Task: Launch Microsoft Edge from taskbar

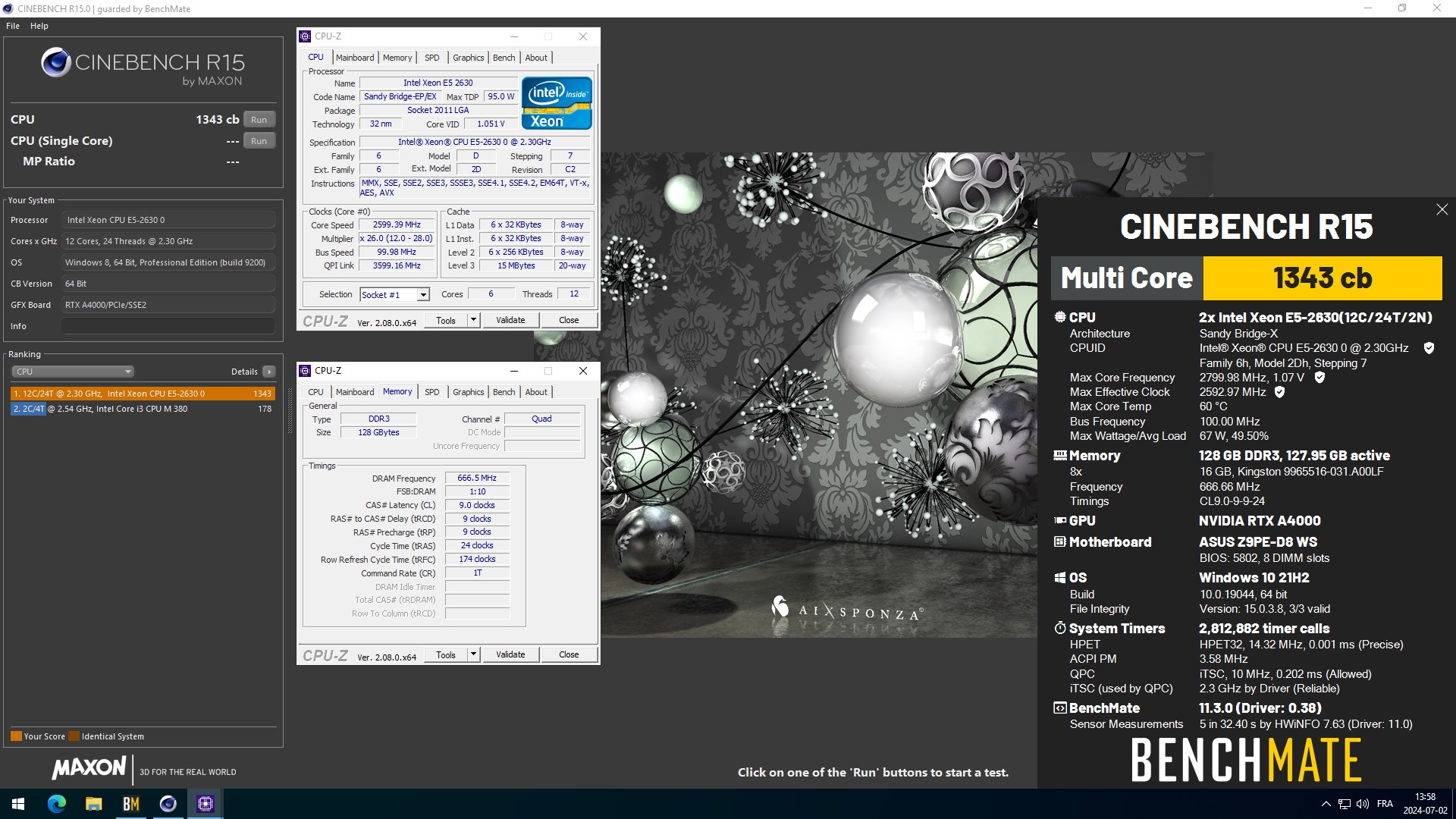Action: (x=56, y=804)
